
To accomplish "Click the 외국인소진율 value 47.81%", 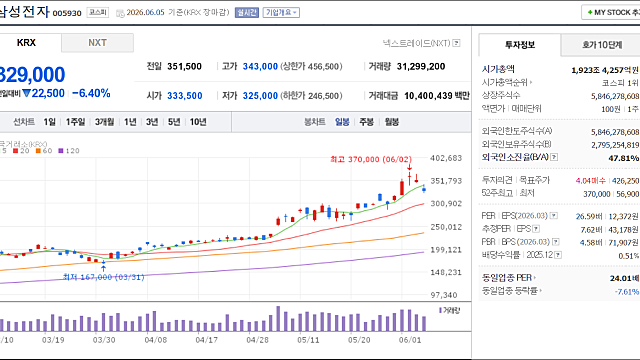I will (x=624, y=158).
